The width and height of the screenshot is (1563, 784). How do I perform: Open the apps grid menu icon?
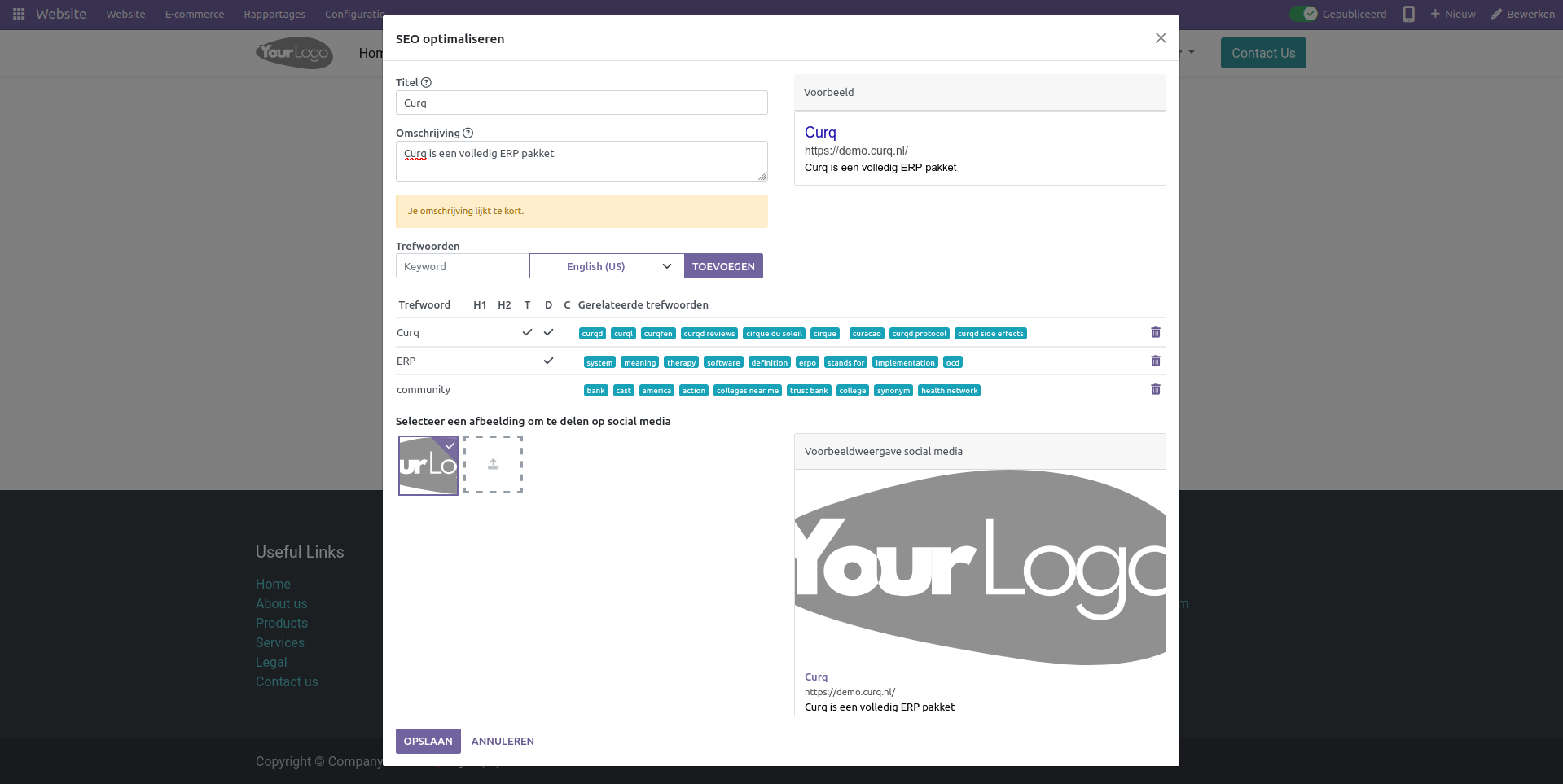(x=19, y=14)
